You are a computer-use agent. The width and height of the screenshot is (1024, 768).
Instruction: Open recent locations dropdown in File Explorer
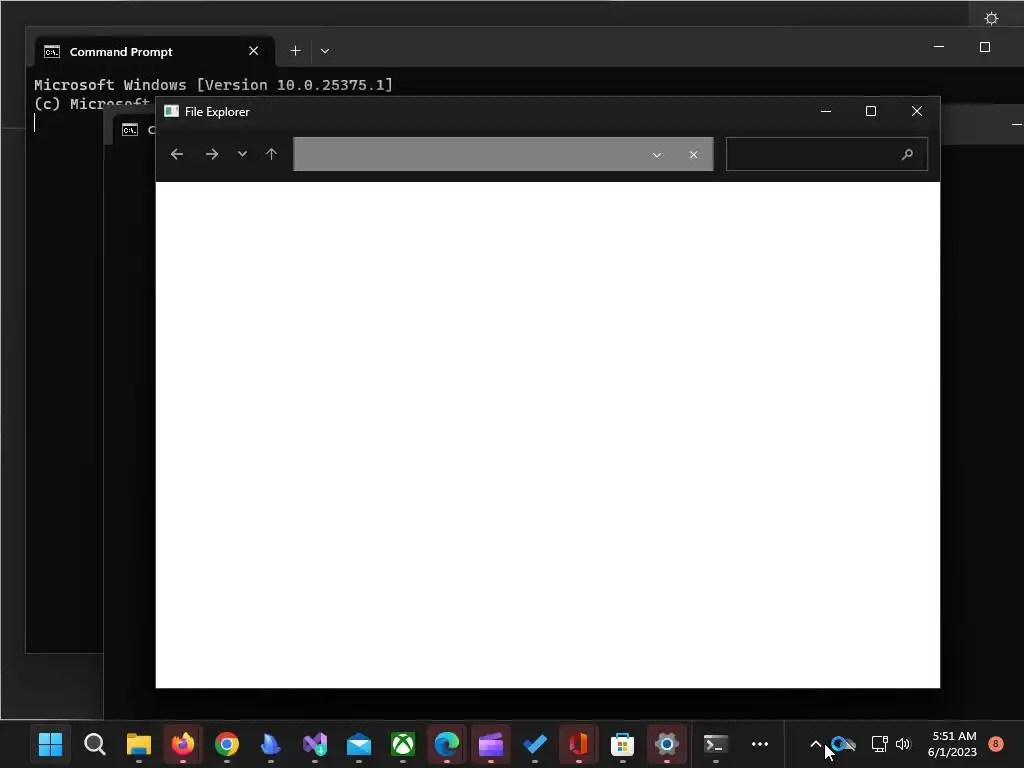[242, 154]
